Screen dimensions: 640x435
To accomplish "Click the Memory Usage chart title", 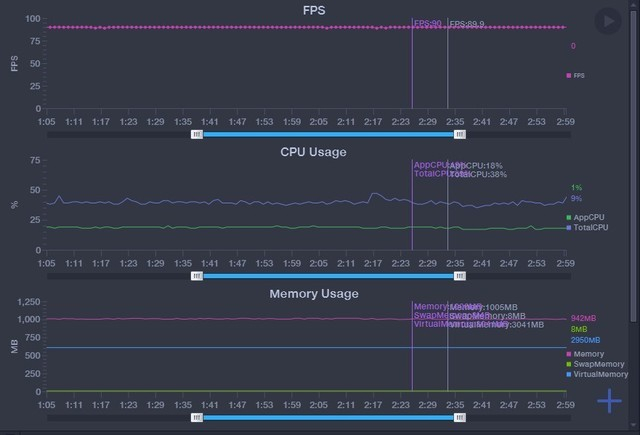I will 313,294.
